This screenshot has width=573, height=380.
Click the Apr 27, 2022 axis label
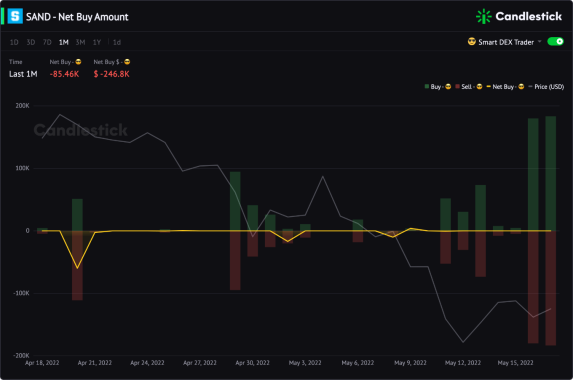click(x=200, y=363)
